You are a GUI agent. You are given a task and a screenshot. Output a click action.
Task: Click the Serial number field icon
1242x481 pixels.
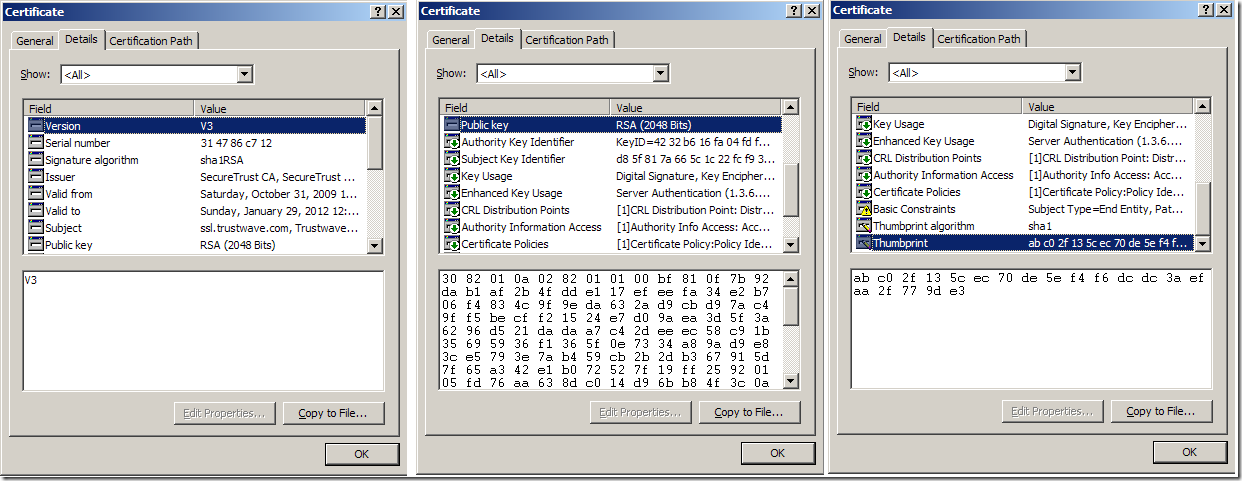tap(36, 143)
